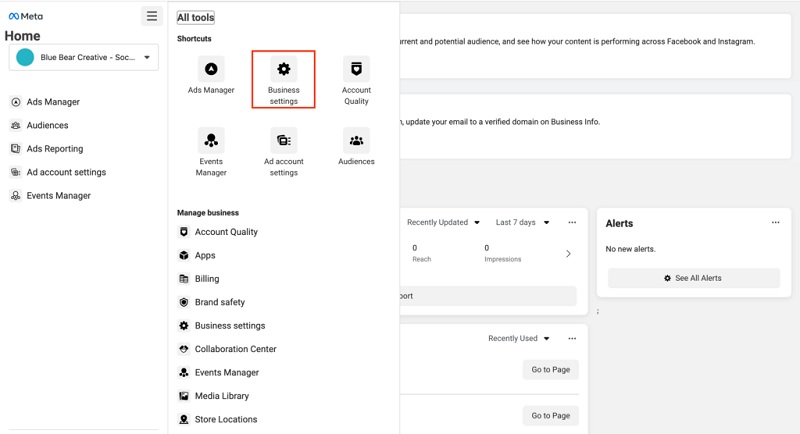The image size is (800, 434).
Task: Select Store Locations menu item
Action: (226, 420)
